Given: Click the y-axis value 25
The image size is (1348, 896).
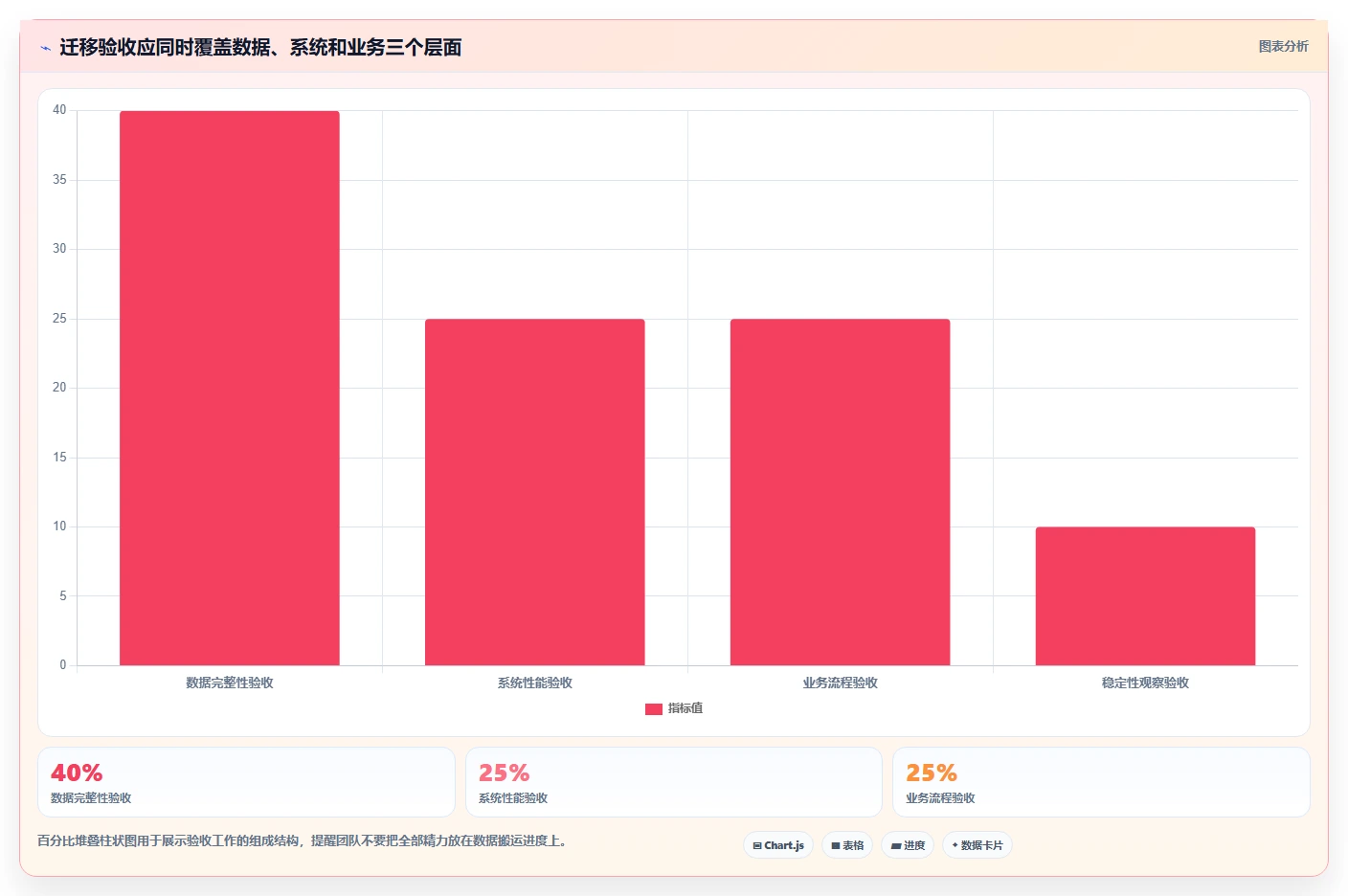Looking at the screenshot, I should 59,319.
